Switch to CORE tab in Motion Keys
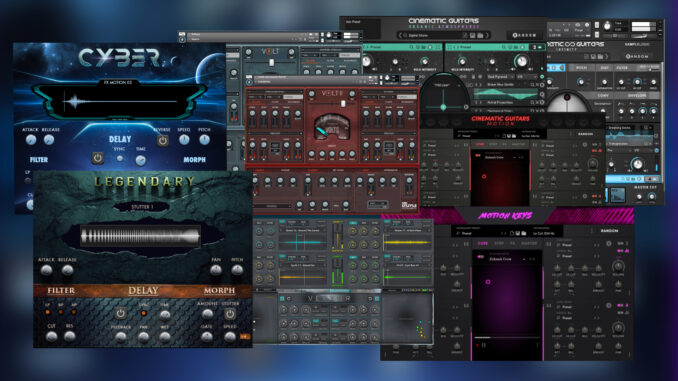This screenshot has height=381, width=678. click(483, 243)
